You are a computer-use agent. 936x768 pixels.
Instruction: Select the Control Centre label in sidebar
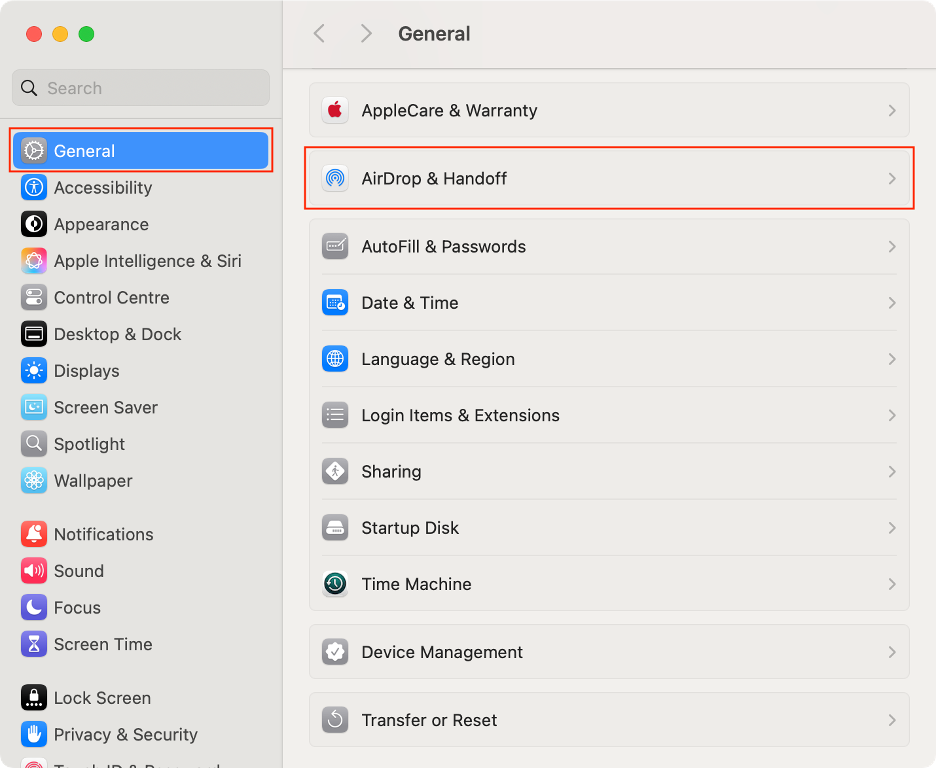(x=112, y=297)
